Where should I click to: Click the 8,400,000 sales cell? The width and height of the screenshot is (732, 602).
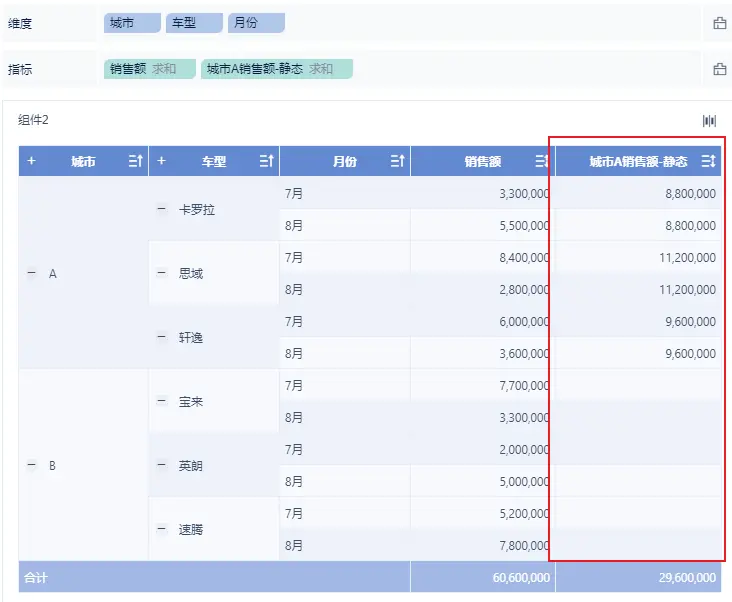tap(483, 257)
